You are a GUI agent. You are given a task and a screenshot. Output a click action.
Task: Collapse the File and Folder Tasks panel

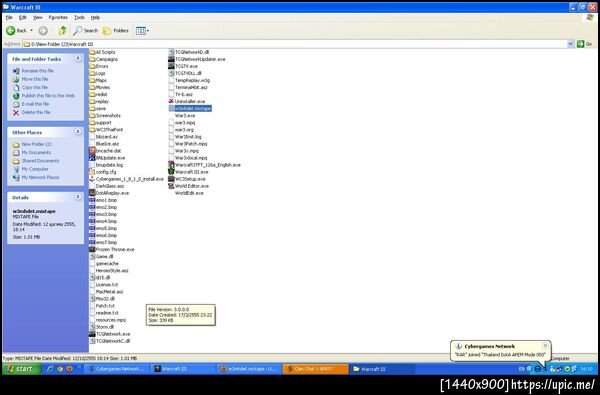coord(78,59)
